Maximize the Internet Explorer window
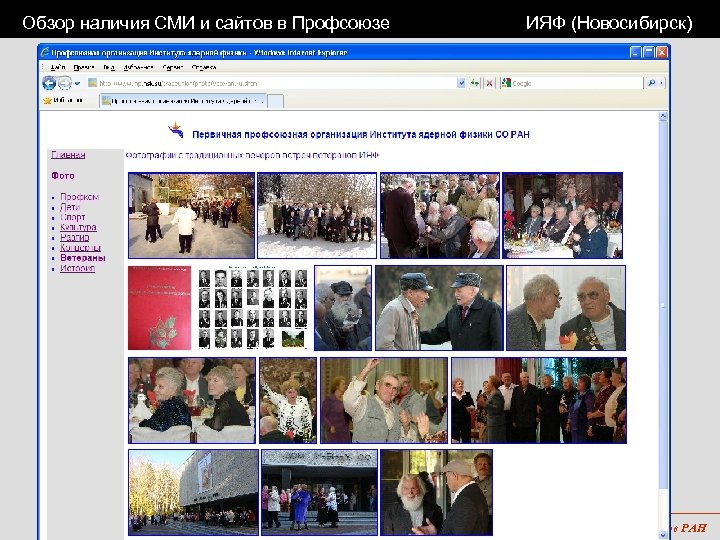 [x=648, y=52]
